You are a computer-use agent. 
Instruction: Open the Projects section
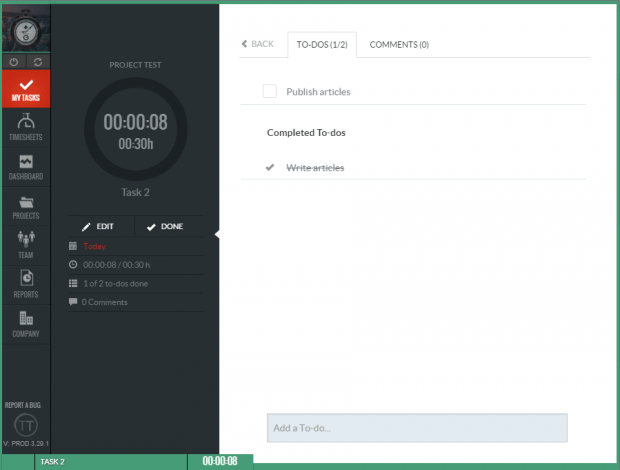(x=26, y=207)
